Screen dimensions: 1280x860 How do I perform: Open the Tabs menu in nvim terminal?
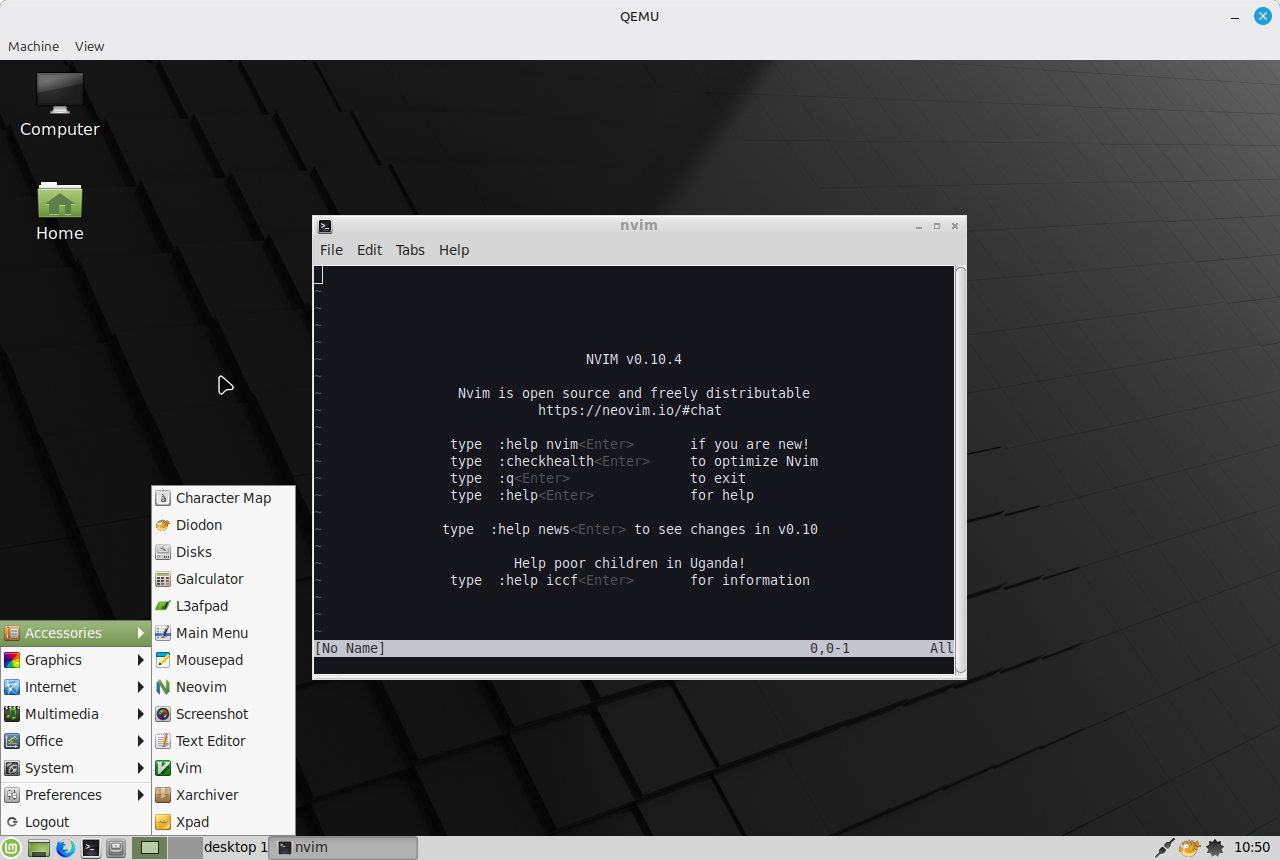click(410, 250)
